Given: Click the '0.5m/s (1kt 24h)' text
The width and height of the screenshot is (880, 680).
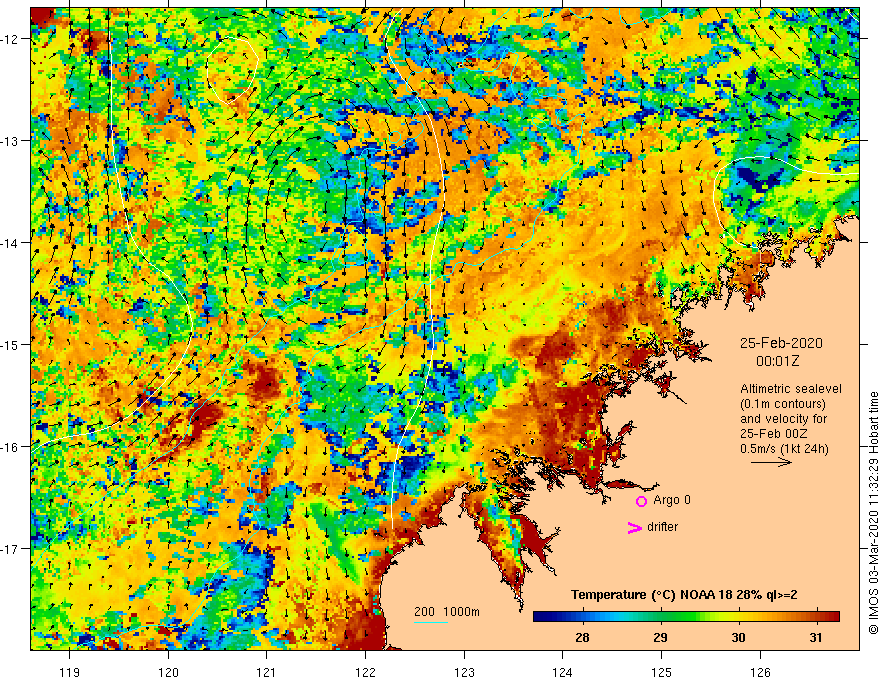Looking at the screenshot, I should [x=784, y=449].
